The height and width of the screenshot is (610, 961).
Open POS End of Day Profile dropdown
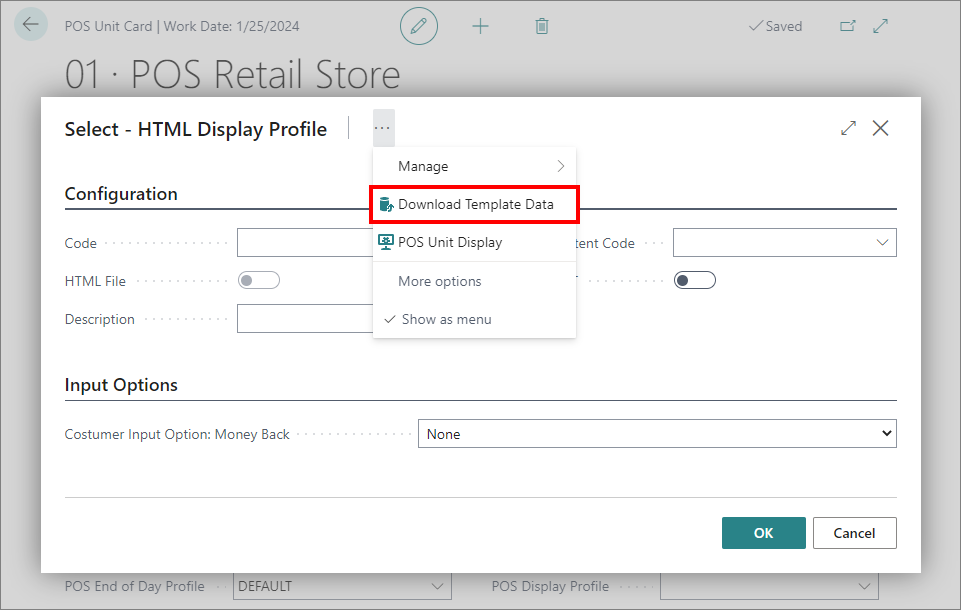437,587
